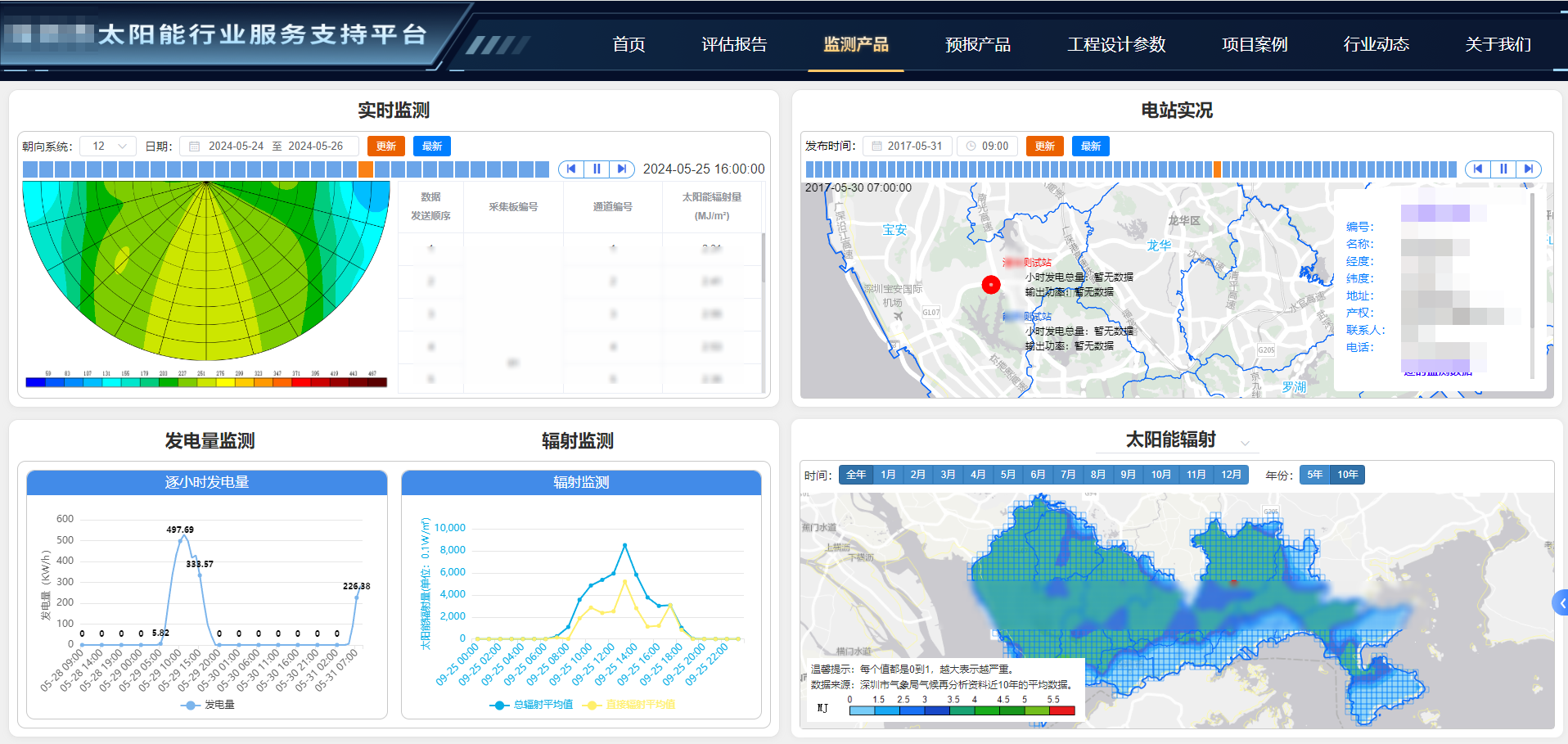Toggle 直接辐射平均值 legend series

[x=629, y=705]
